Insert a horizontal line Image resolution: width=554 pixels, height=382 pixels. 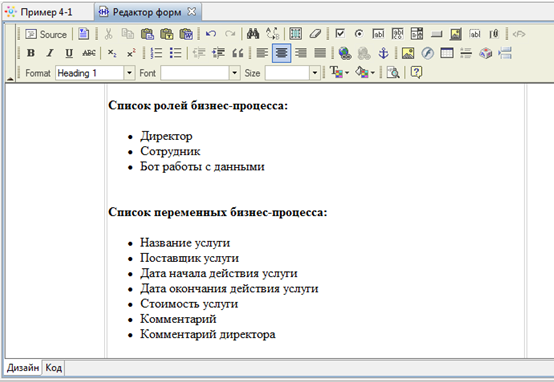(x=466, y=53)
